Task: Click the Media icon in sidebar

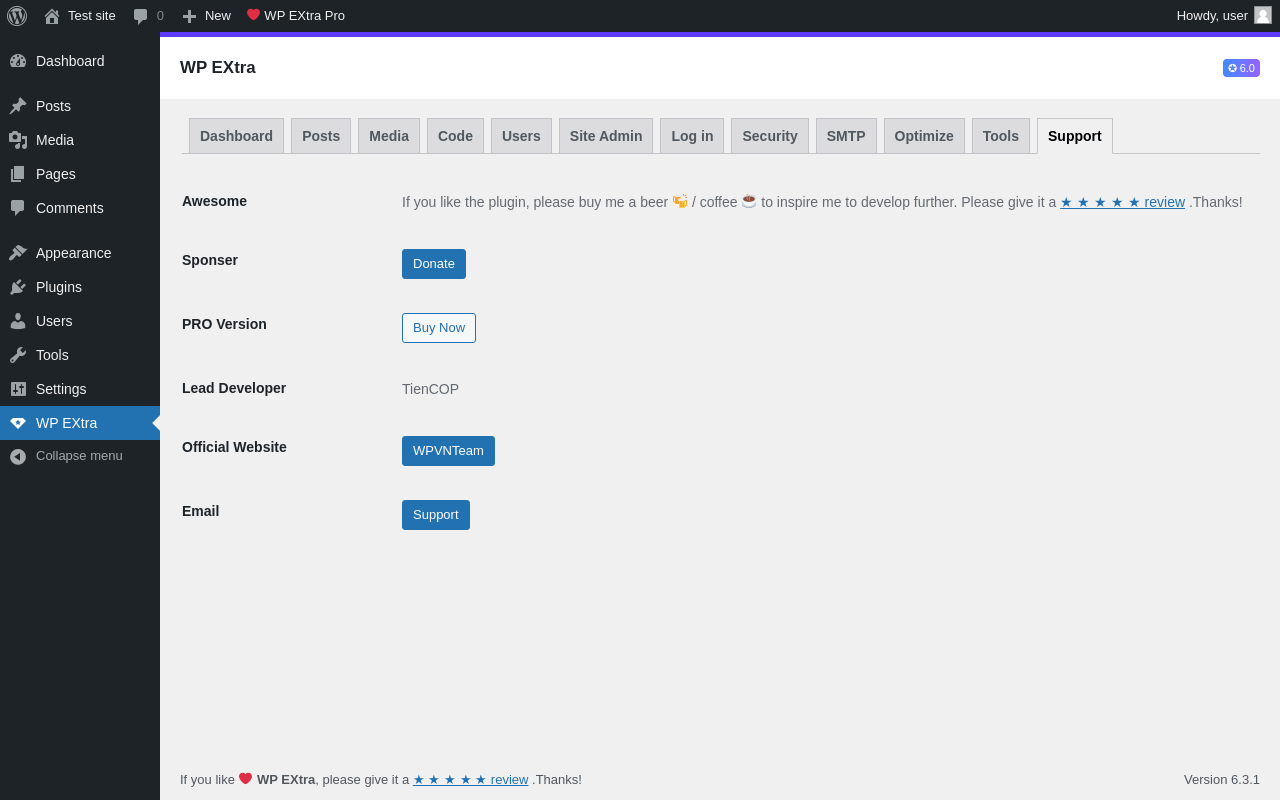Action: click(x=18, y=140)
